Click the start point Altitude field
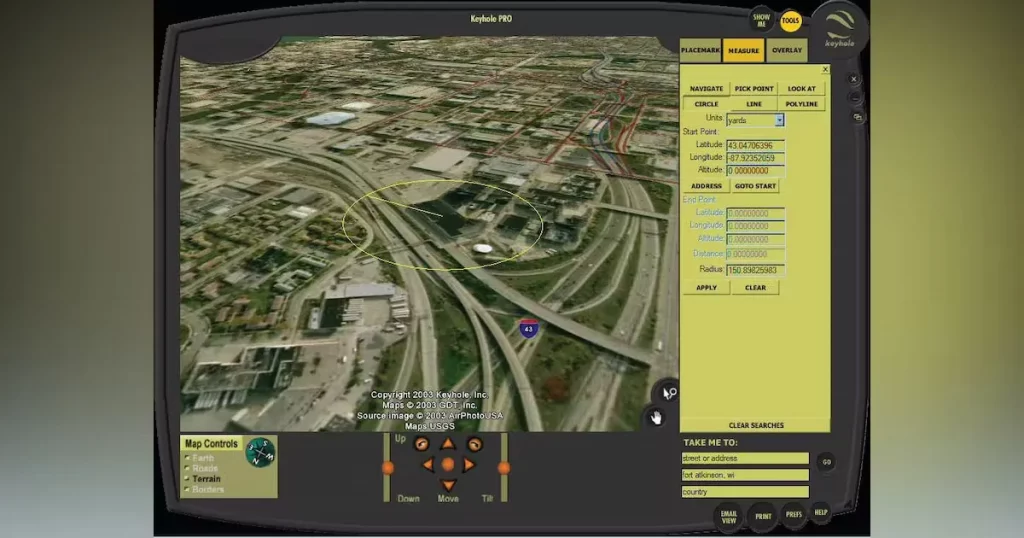 pos(756,170)
